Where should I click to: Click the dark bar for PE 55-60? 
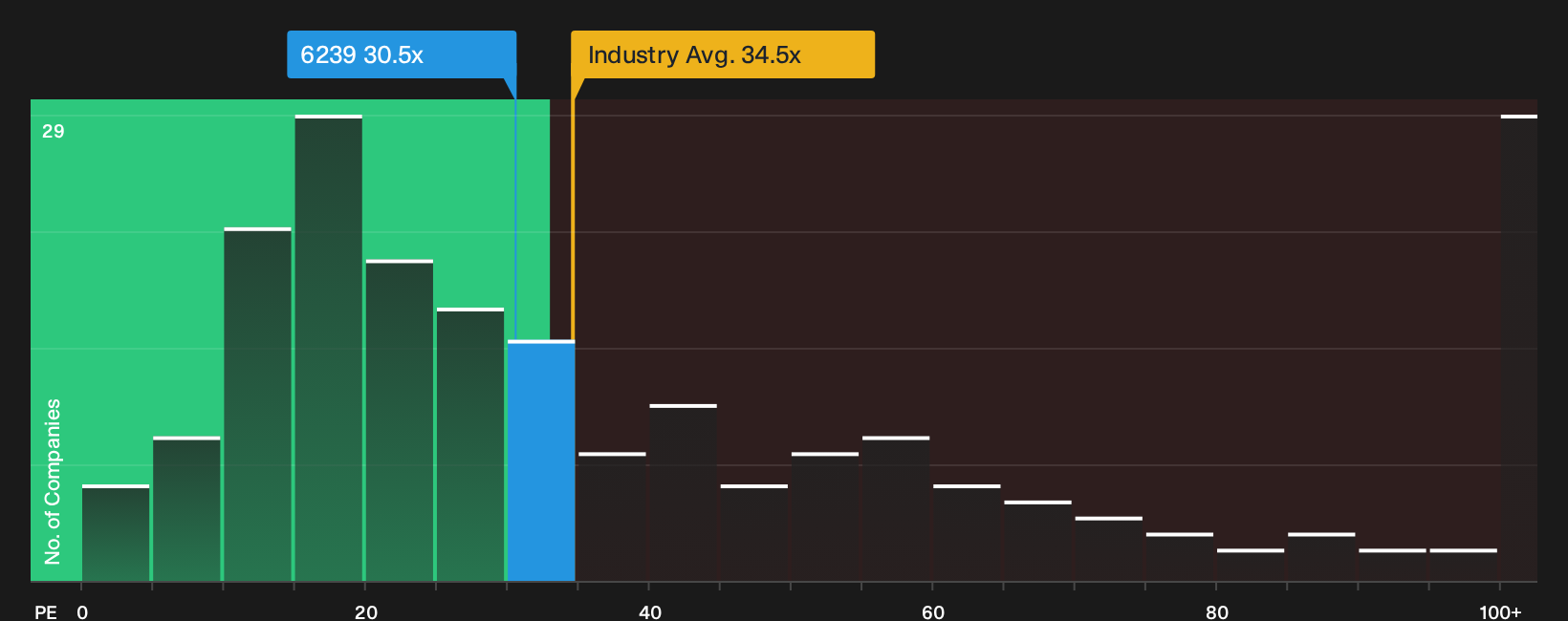(x=896, y=509)
